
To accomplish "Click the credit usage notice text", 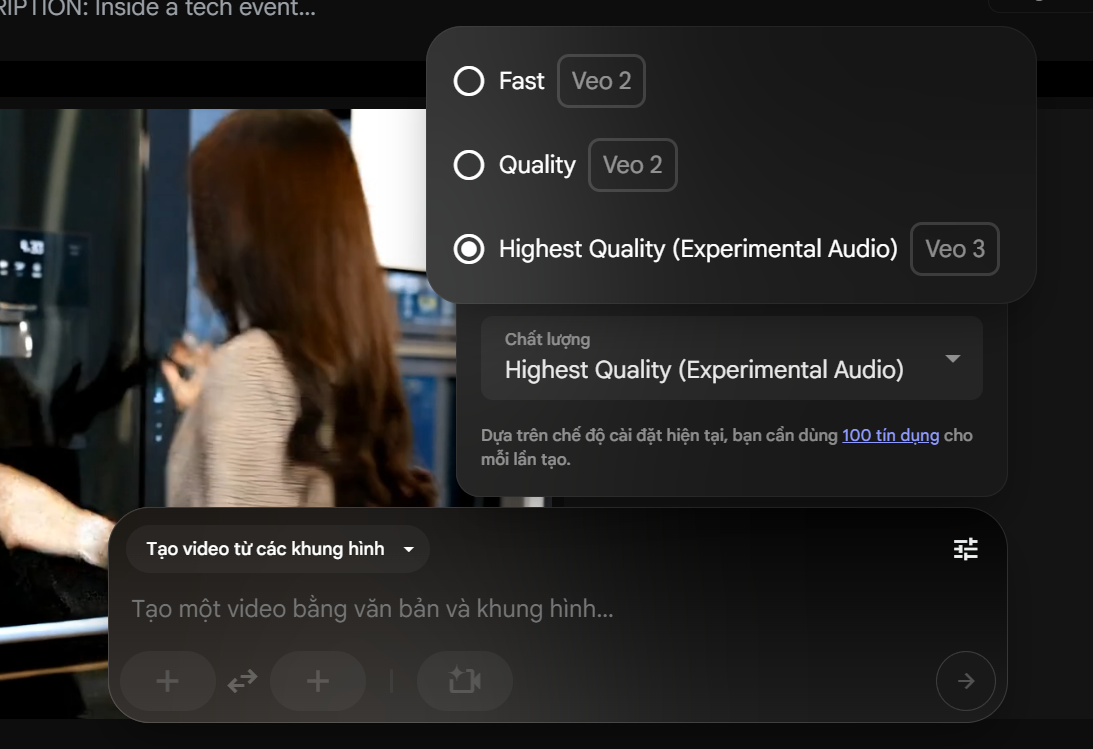I will click(x=726, y=447).
